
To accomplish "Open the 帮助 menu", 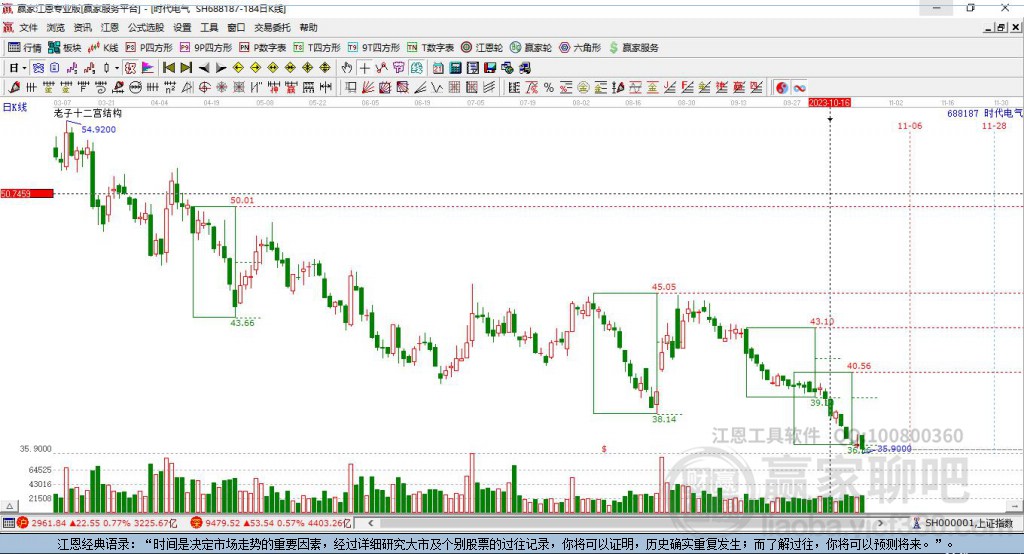I will [x=308, y=27].
